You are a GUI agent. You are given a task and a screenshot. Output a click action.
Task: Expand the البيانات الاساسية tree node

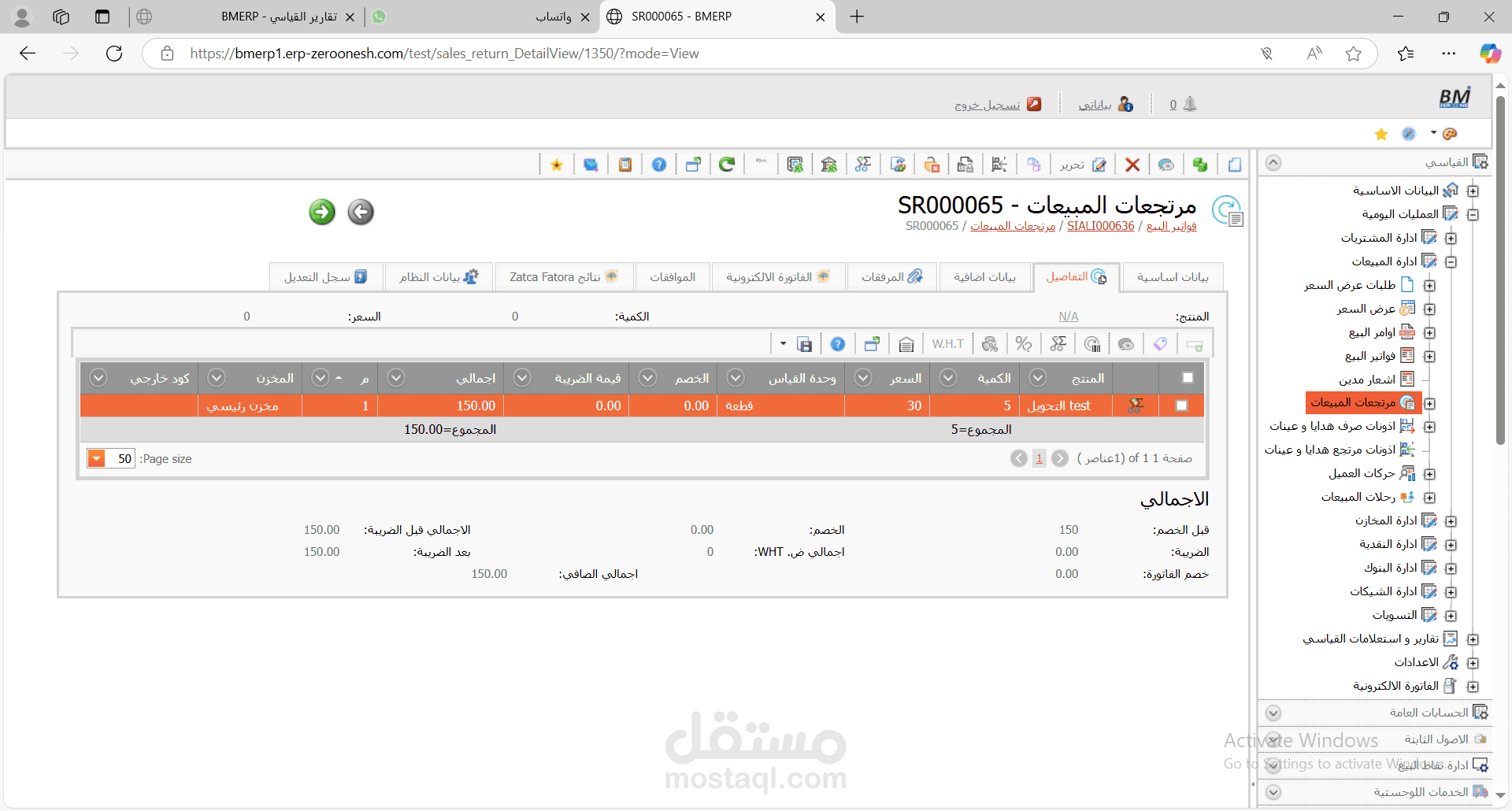(x=1473, y=191)
